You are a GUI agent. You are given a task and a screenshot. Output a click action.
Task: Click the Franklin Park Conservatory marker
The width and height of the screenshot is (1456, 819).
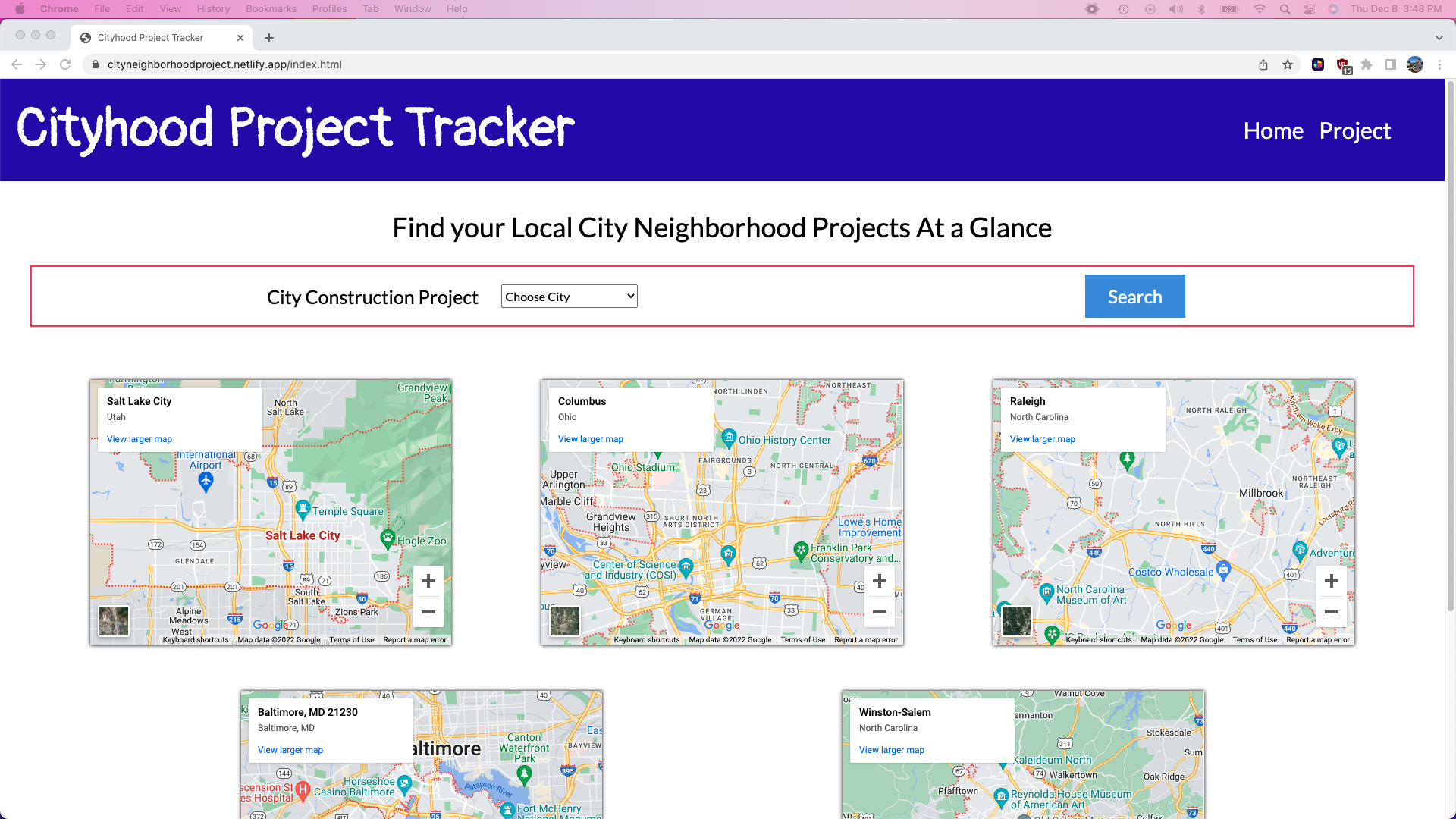click(801, 551)
